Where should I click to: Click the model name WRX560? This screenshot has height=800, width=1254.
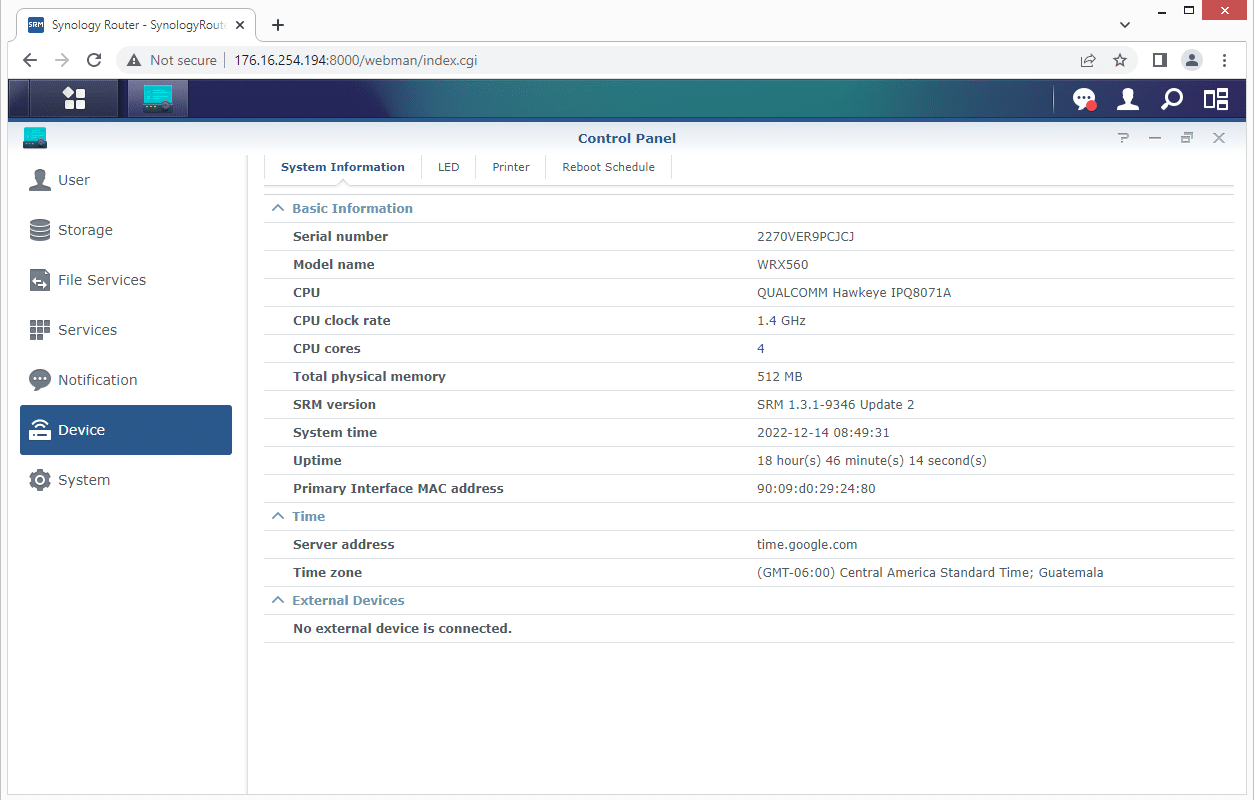coord(783,265)
